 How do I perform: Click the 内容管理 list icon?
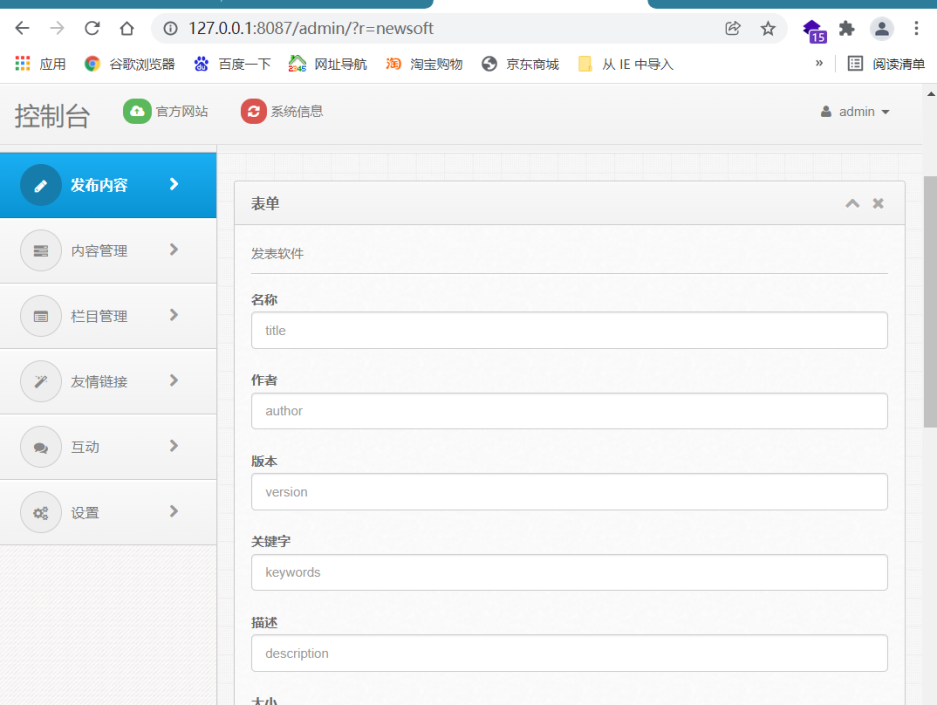(40, 250)
